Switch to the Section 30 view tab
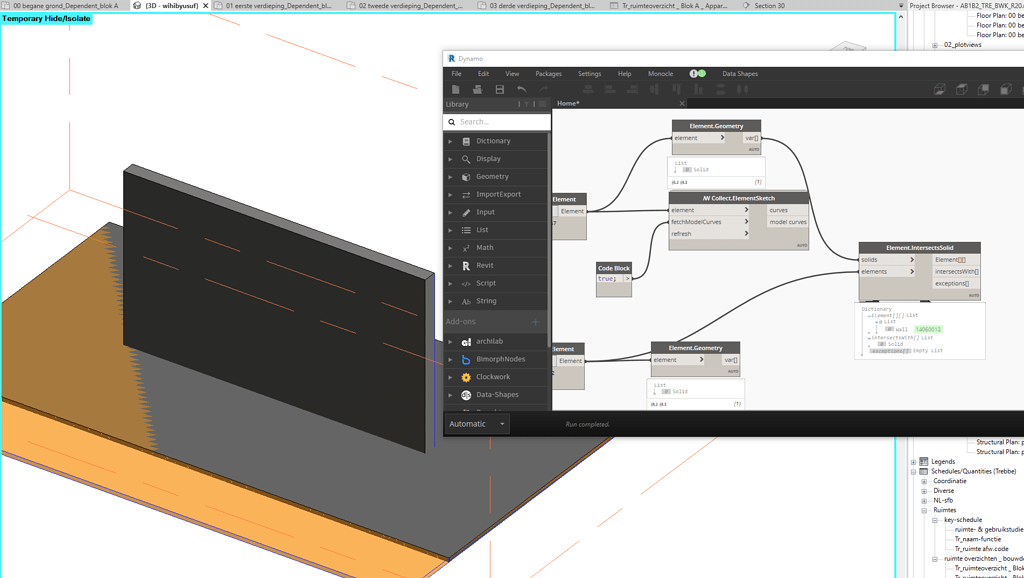The image size is (1024, 578). [770, 4]
